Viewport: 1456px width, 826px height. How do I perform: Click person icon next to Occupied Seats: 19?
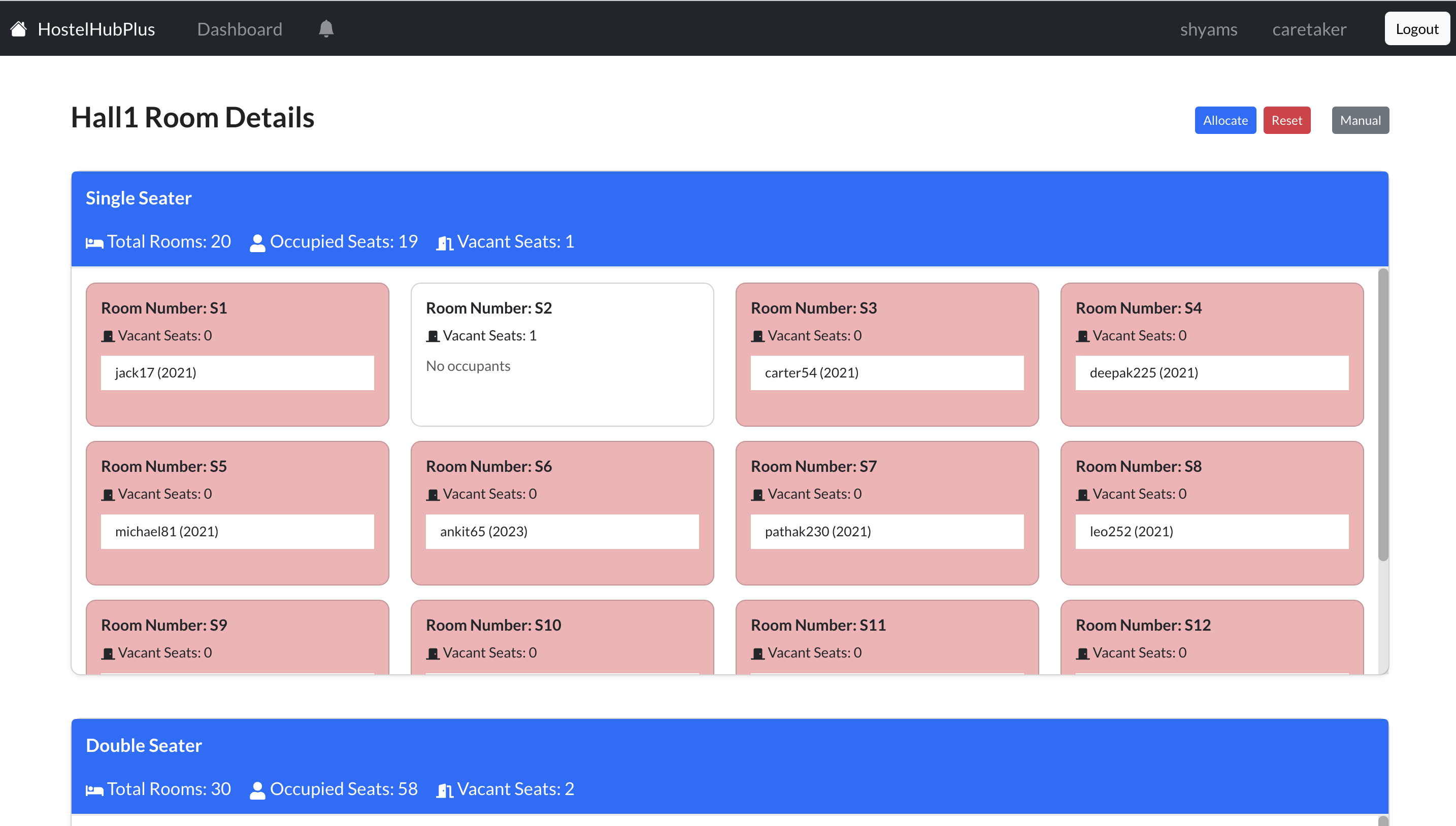pos(257,243)
